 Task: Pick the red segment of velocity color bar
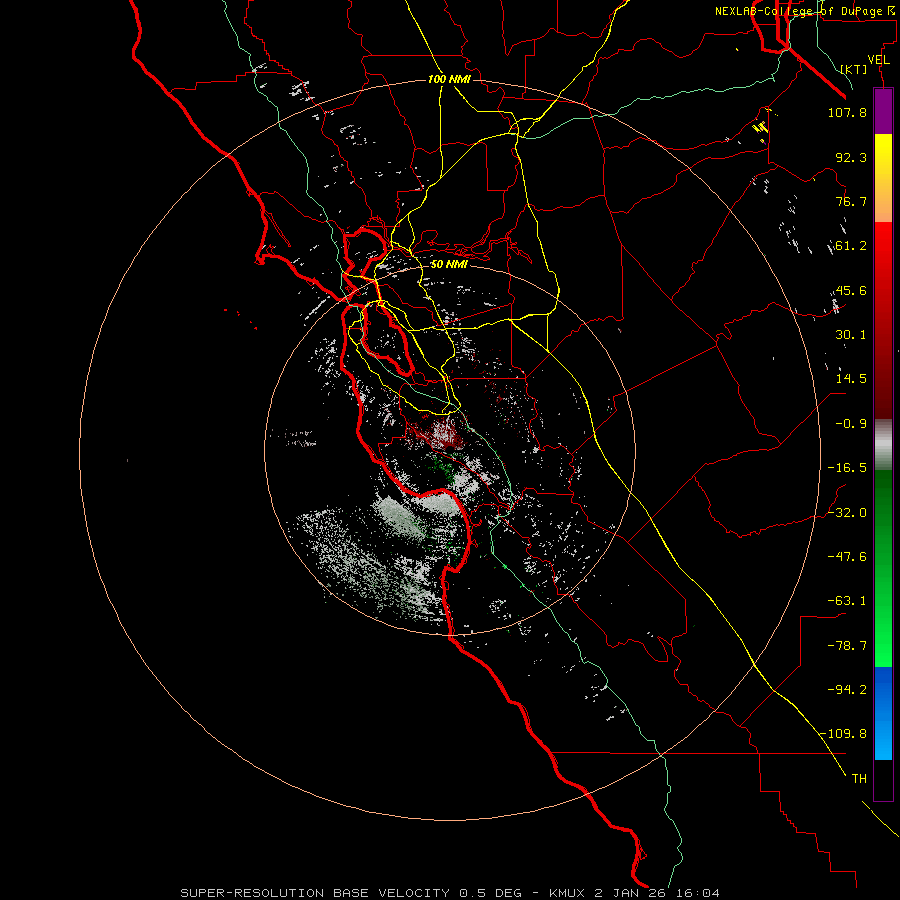(x=883, y=320)
